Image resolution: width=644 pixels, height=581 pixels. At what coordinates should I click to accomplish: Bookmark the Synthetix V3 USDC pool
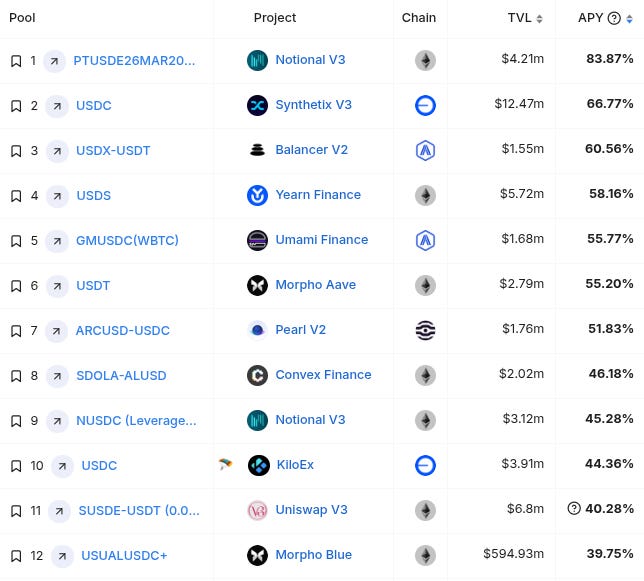[x=16, y=106]
